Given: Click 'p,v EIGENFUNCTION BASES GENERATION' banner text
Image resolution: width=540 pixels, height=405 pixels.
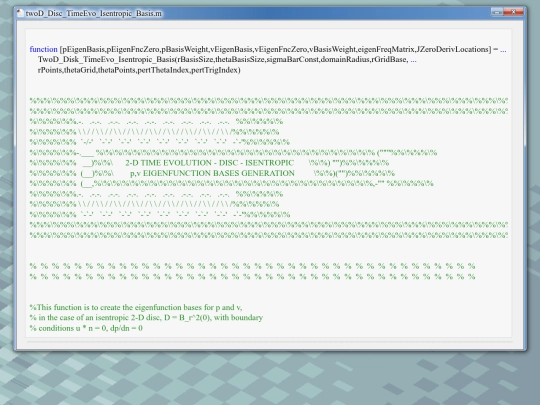Looking at the screenshot, I should click(212, 173).
